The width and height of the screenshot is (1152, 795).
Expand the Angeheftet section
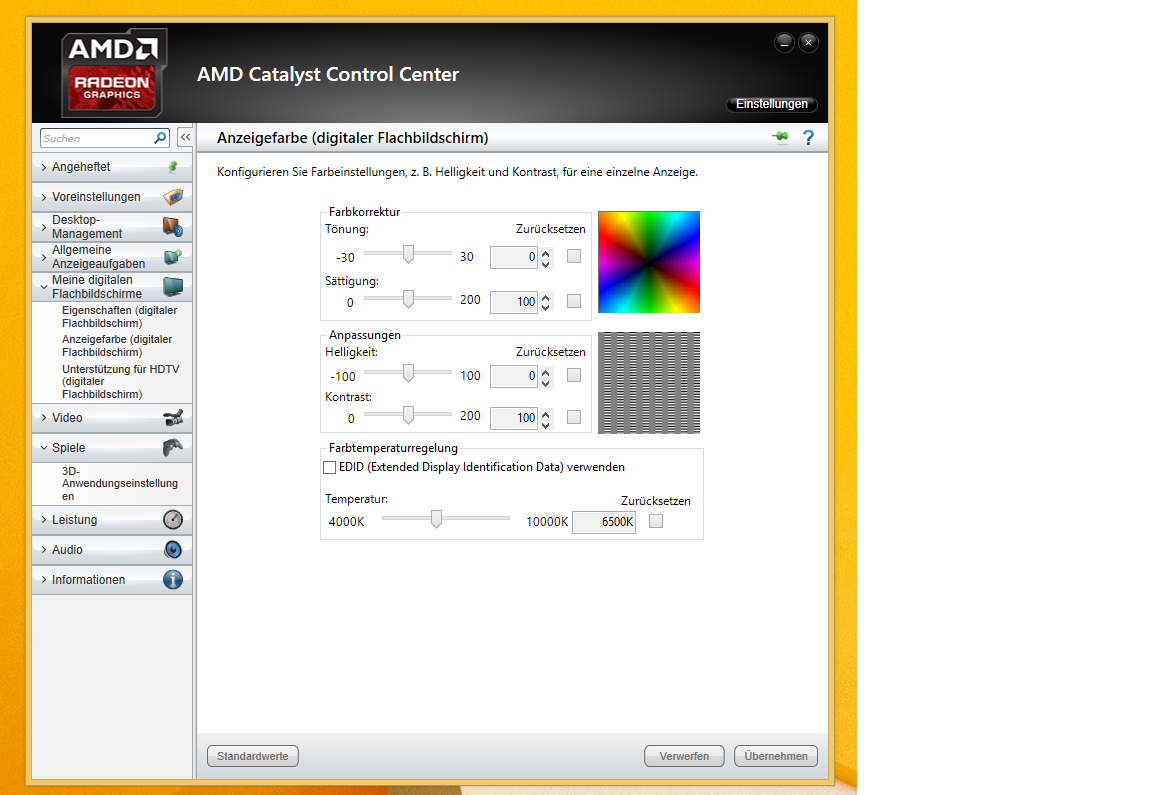[x=44, y=167]
